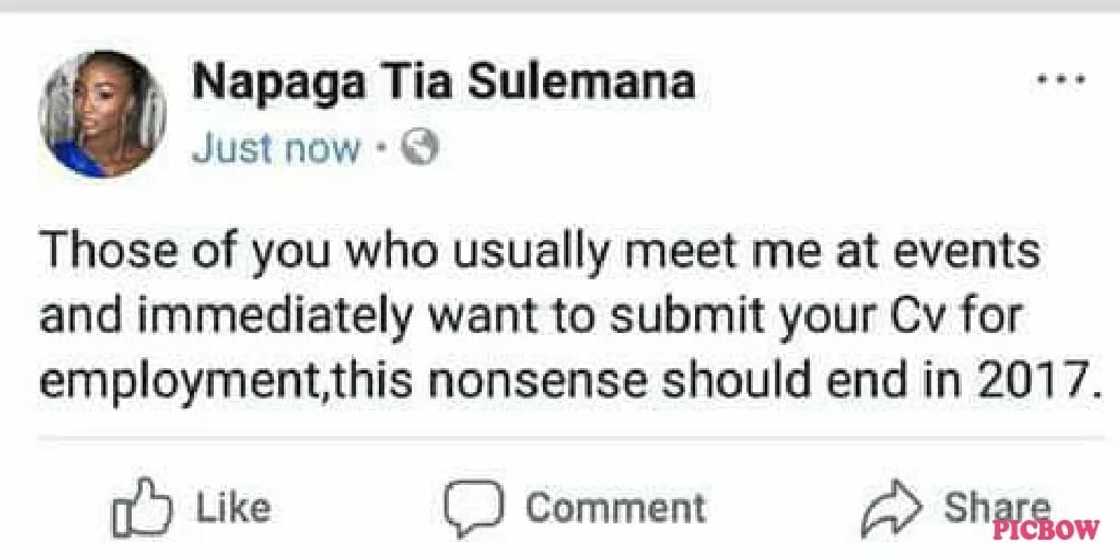Open Napaga Tia Sulemana's profile picture
The width and height of the screenshot is (1120, 560).
(x=101, y=114)
